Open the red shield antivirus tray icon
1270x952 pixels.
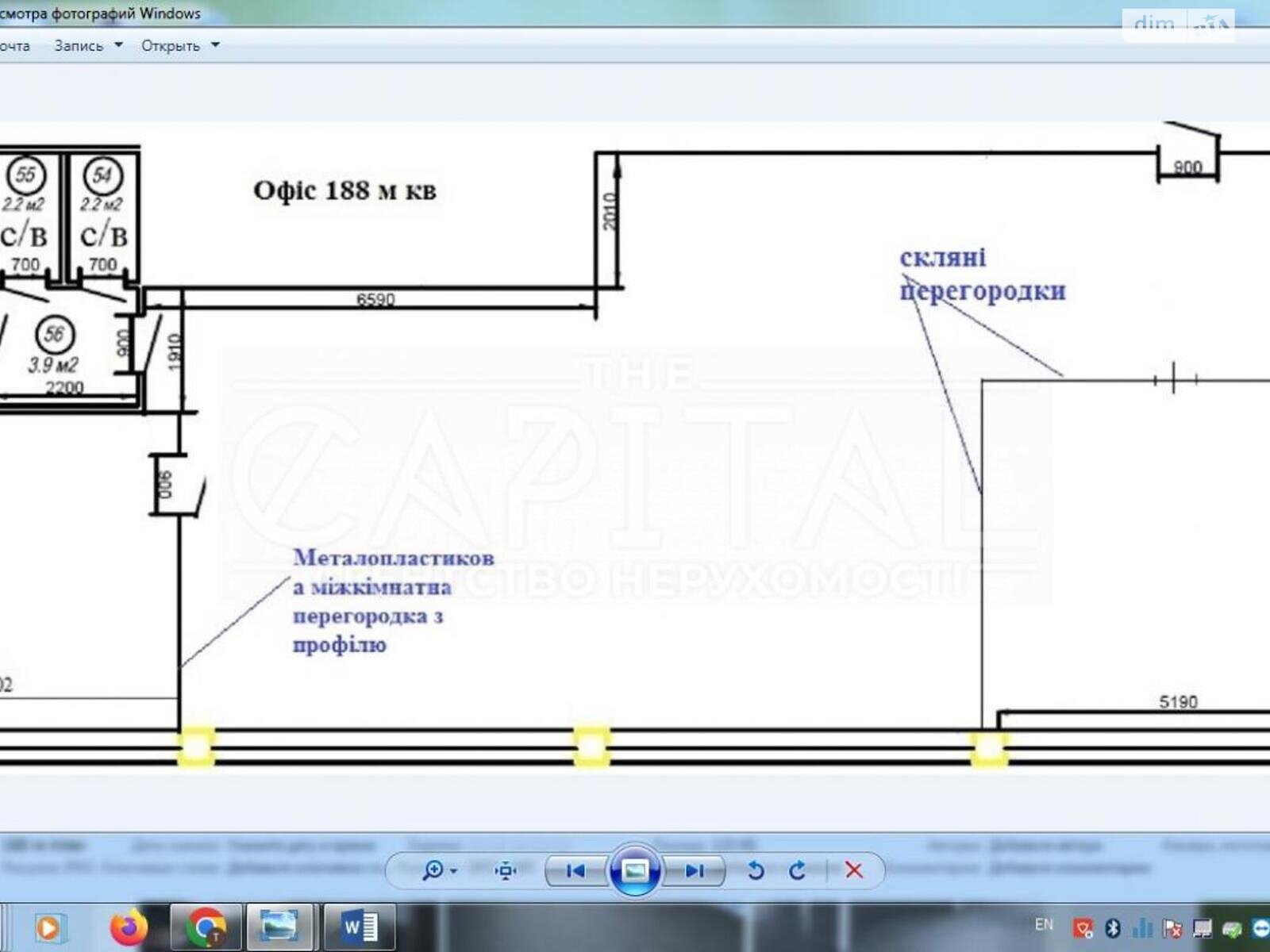coord(1083,928)
